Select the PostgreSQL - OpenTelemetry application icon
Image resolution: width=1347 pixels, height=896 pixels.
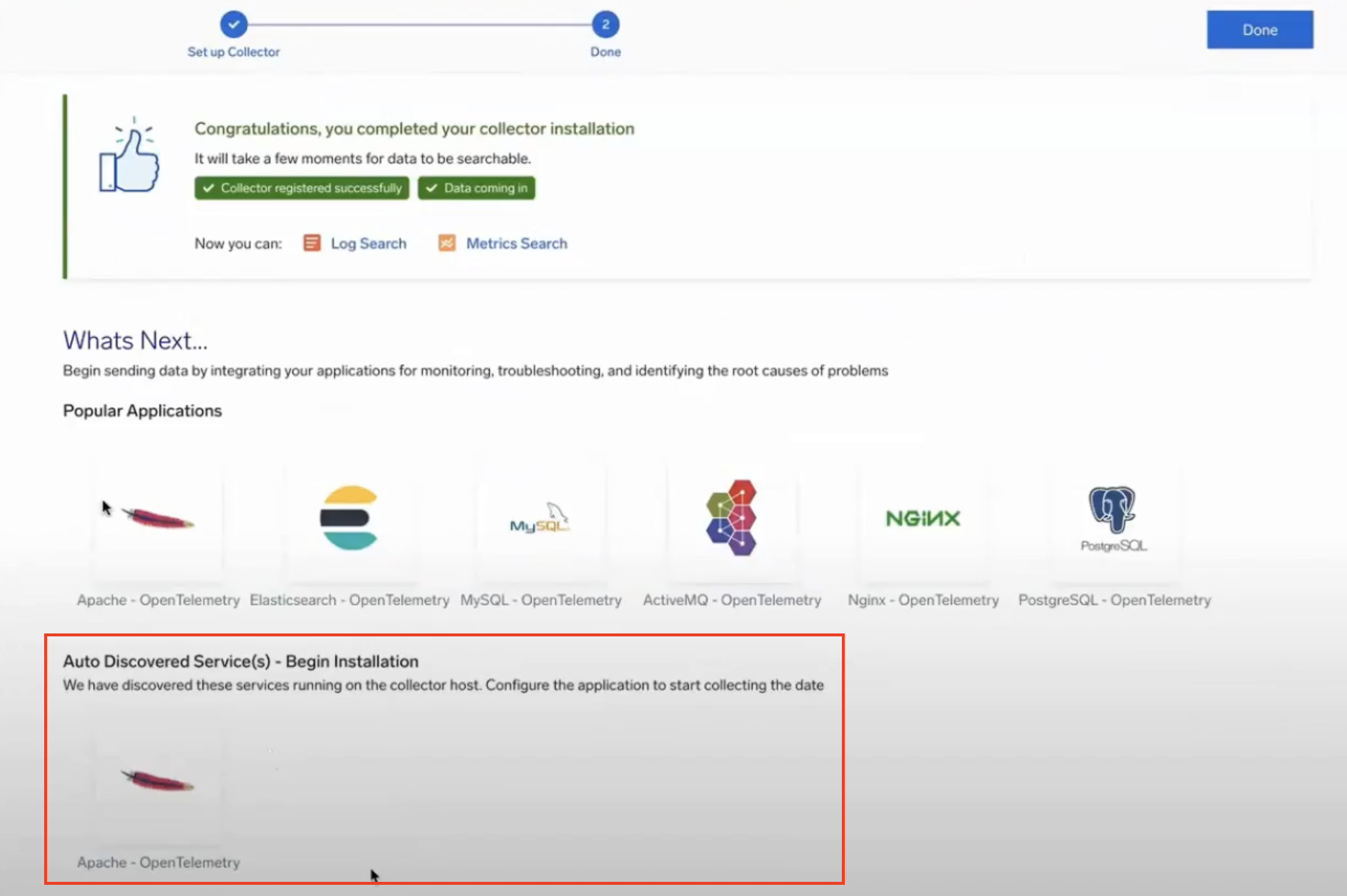tap(1113, 518)
